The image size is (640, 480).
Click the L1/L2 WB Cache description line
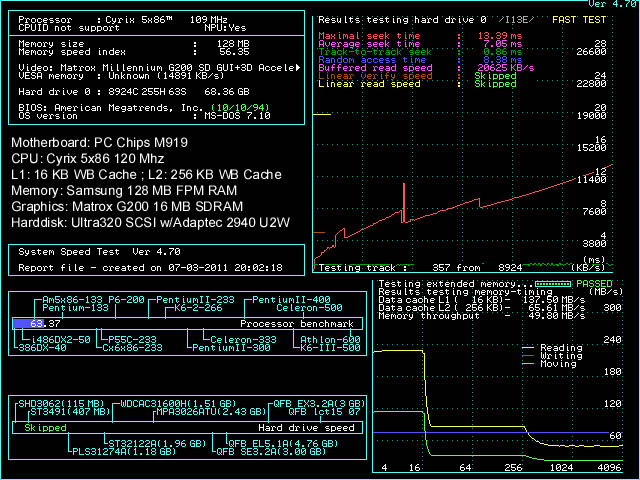147,175
